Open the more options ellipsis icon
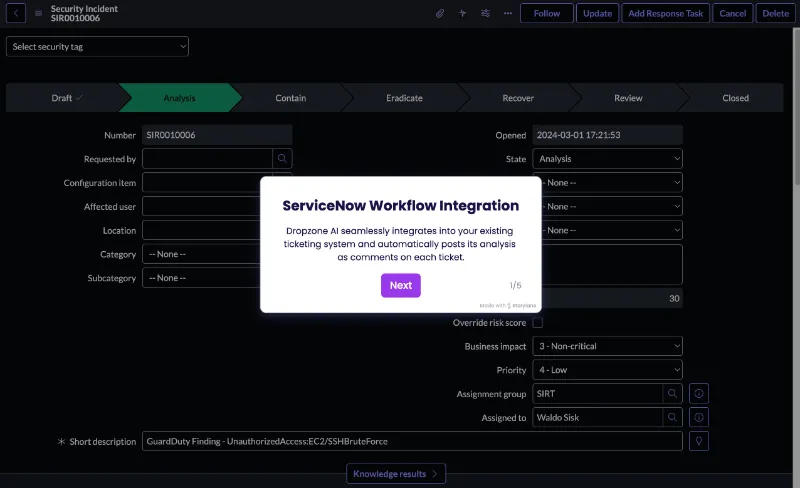Image resolution: width=800 pixels, height=488 pixels. tap(508, 13)
